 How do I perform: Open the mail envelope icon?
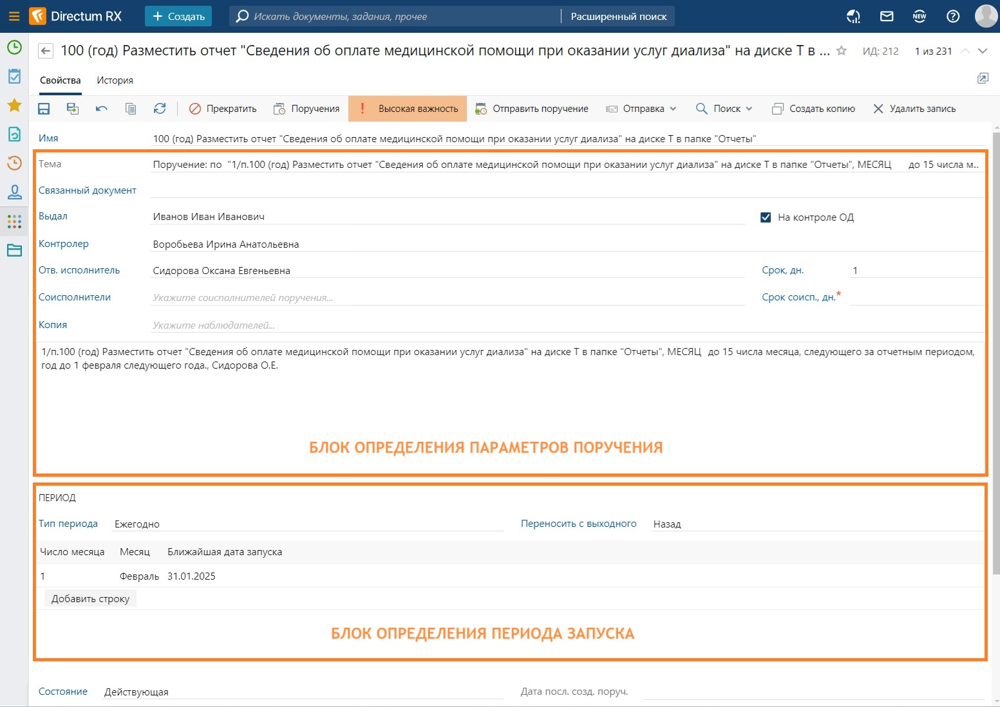[x=886, y=16]
